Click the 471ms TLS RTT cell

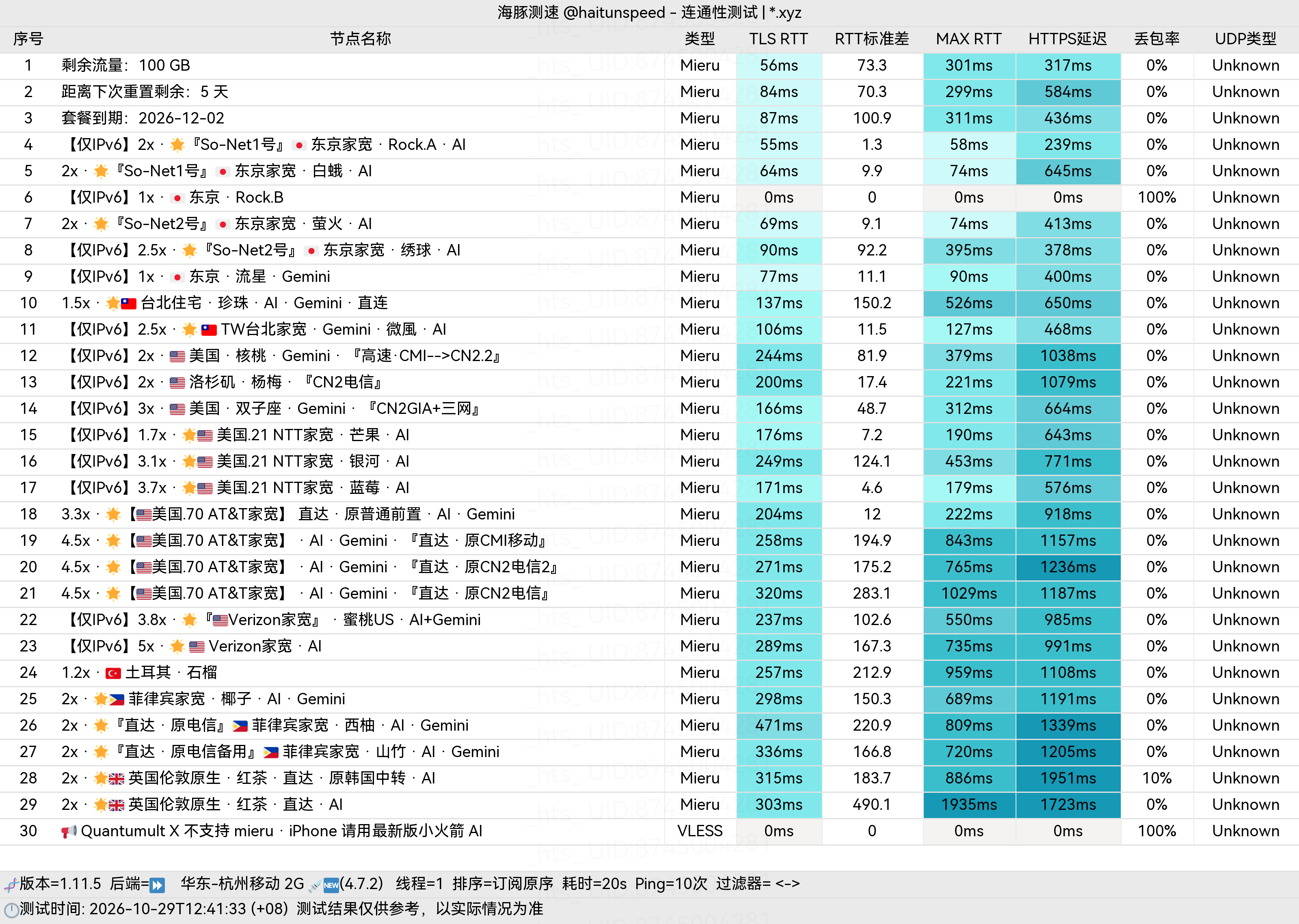[778, 725]
